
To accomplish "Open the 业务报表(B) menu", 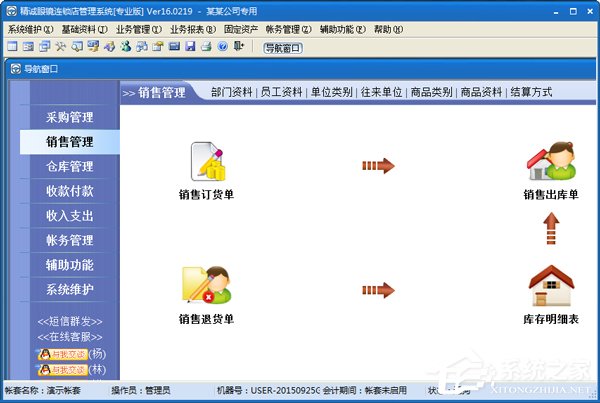I will (193, 29).
